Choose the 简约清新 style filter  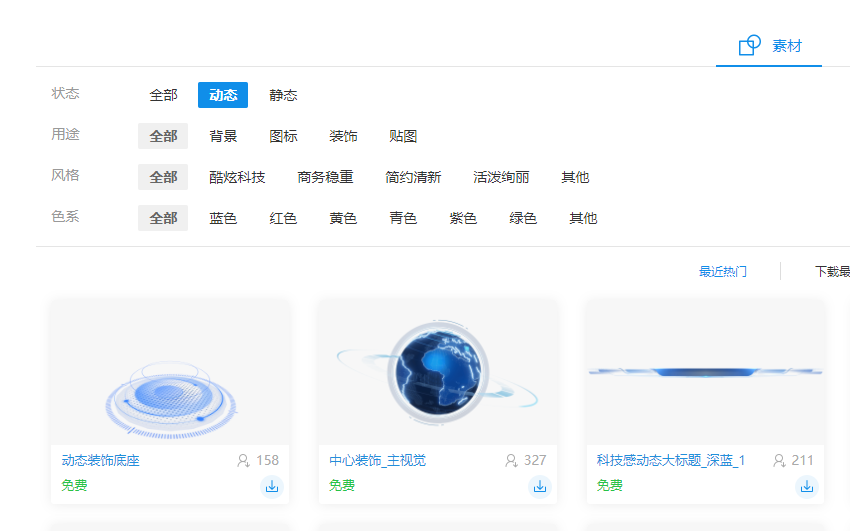(x=413, y=177)
